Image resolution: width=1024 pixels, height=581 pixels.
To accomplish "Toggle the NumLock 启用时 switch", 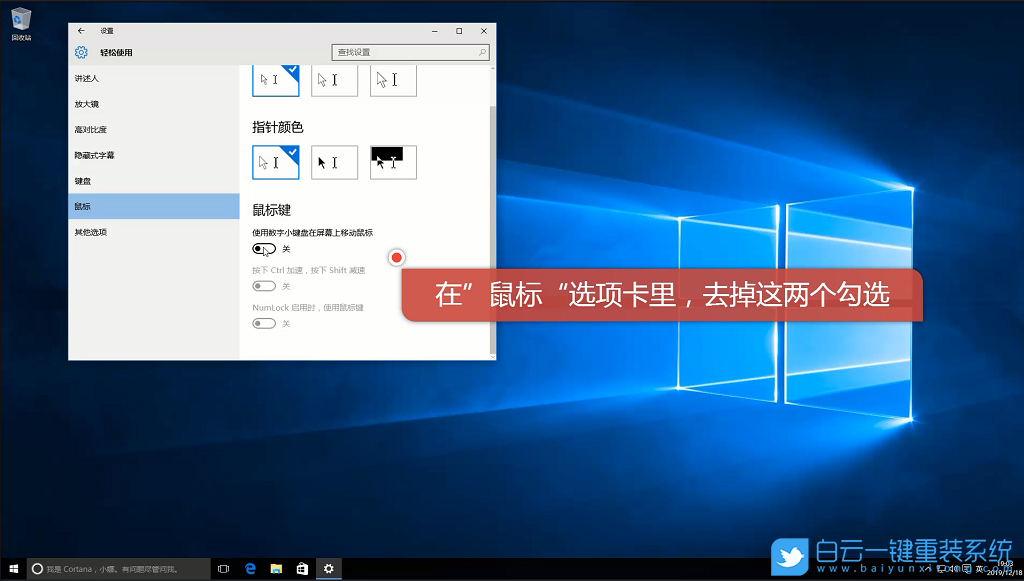I will click(264, 323).
